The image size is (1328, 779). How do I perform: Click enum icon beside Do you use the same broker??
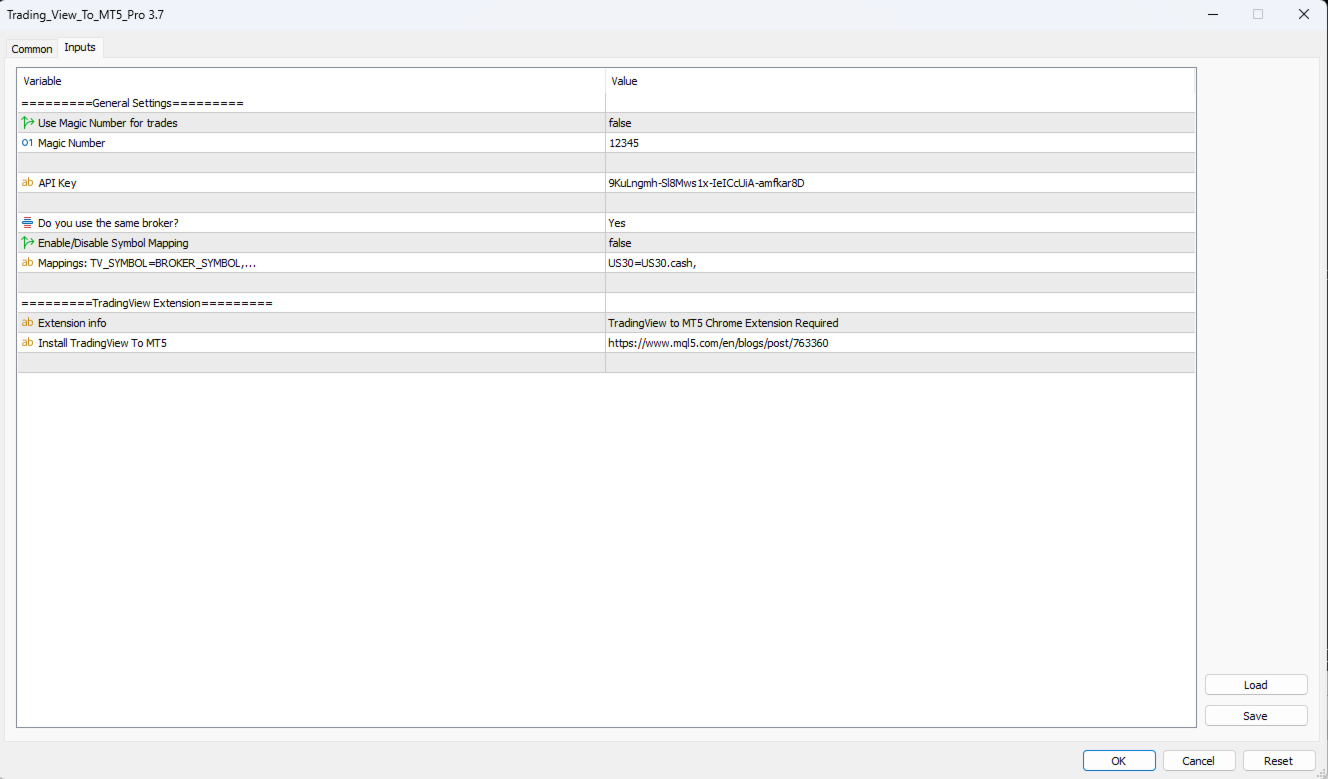click(28, 223)
